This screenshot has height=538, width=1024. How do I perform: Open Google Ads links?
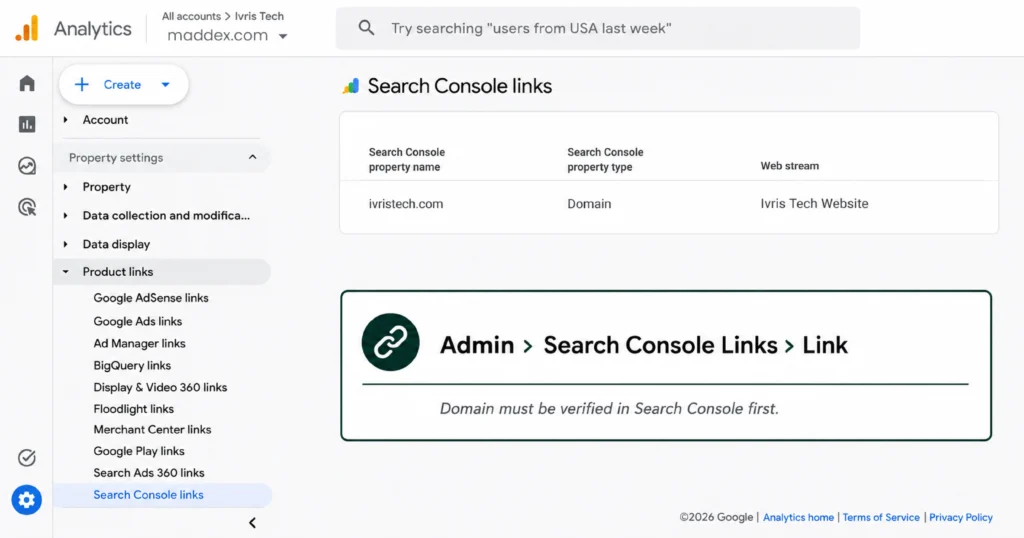pyautogui.click(x=138, y=321)
